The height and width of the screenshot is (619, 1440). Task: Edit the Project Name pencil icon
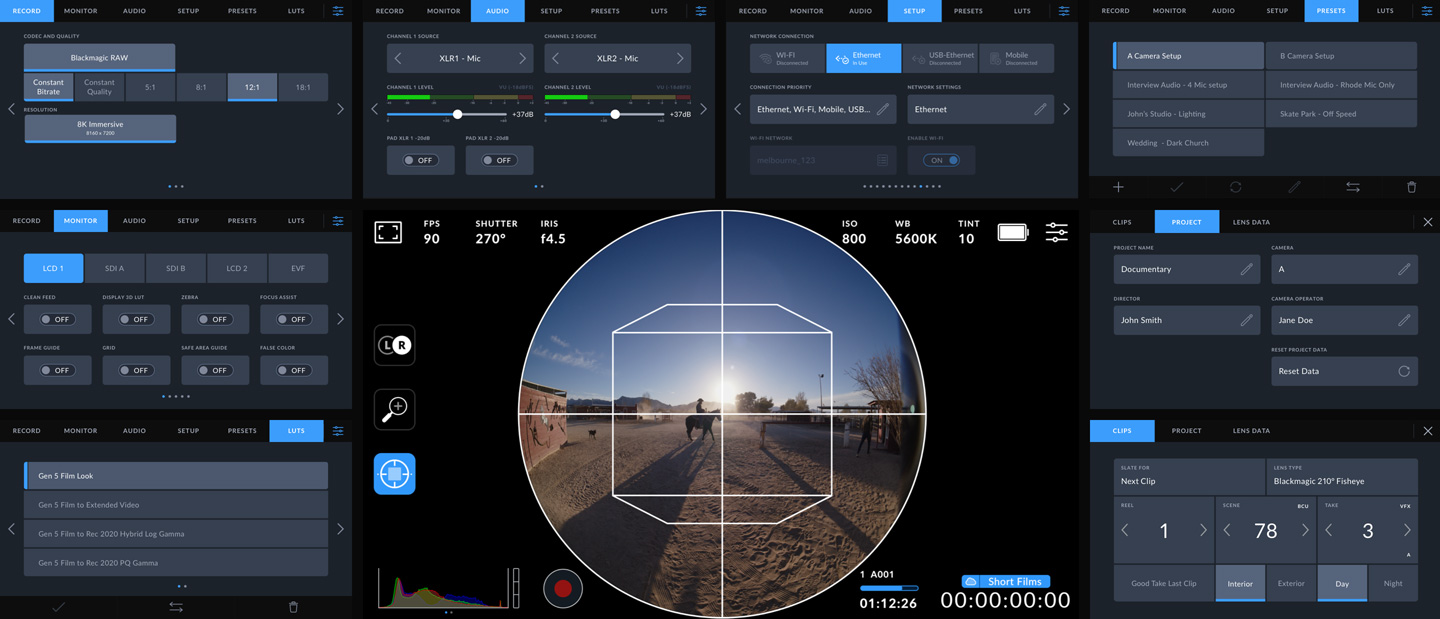pyautogui.click(x=1246, y=269)
